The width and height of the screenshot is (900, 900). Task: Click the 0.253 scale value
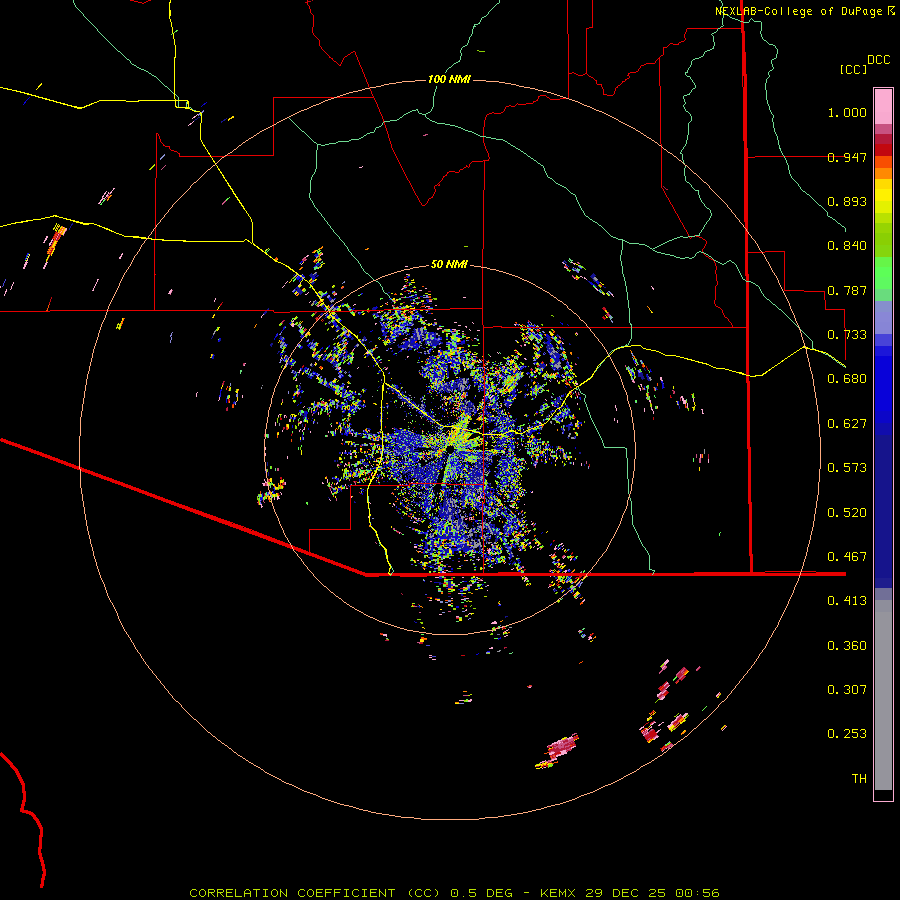(x=847, y=734)
